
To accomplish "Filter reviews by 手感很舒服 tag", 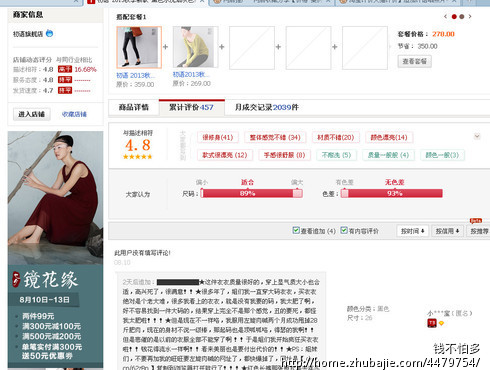I will [284, 155].
